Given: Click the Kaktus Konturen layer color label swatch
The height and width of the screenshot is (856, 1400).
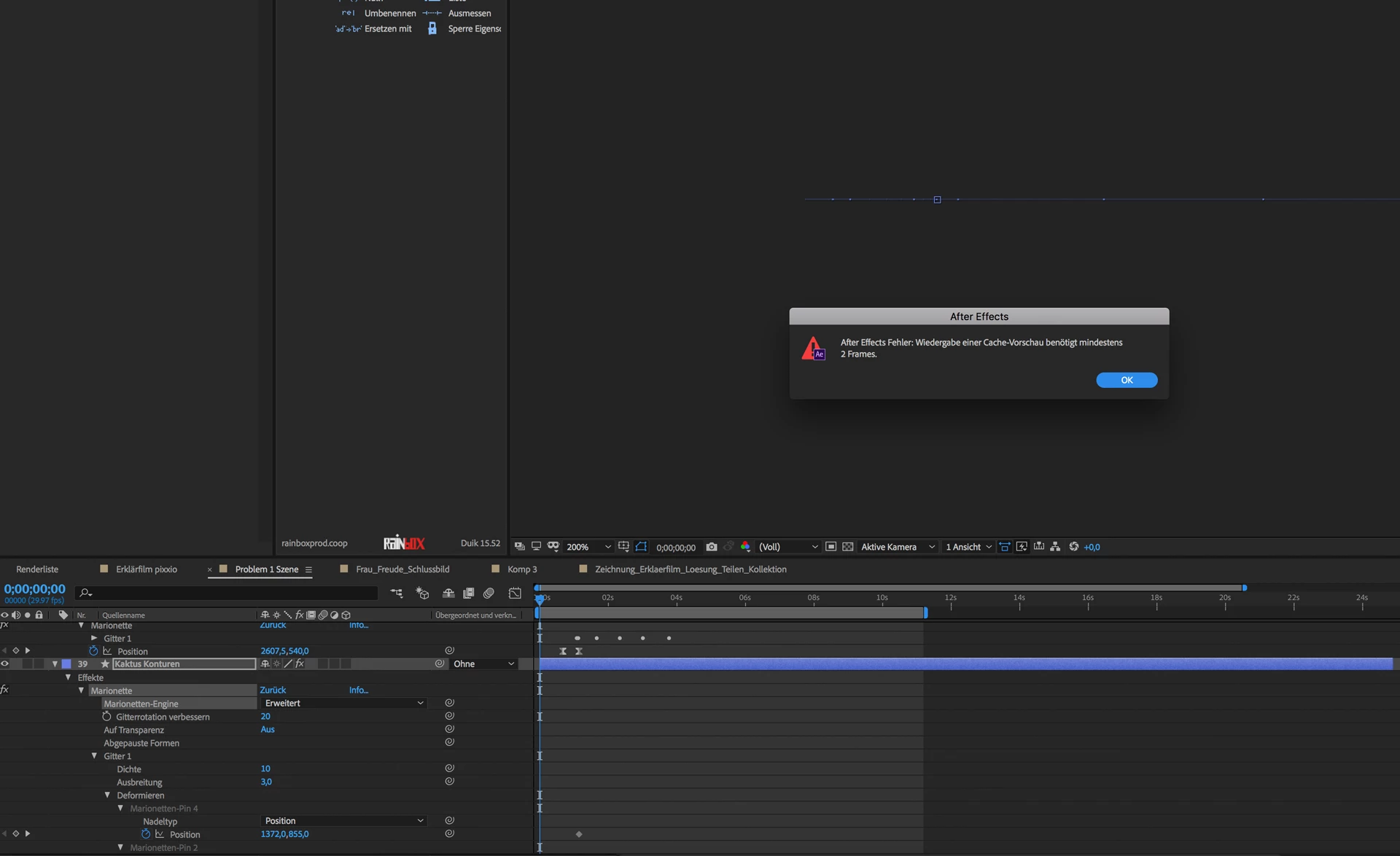Looking at the screenshot, I should (66, 664).
